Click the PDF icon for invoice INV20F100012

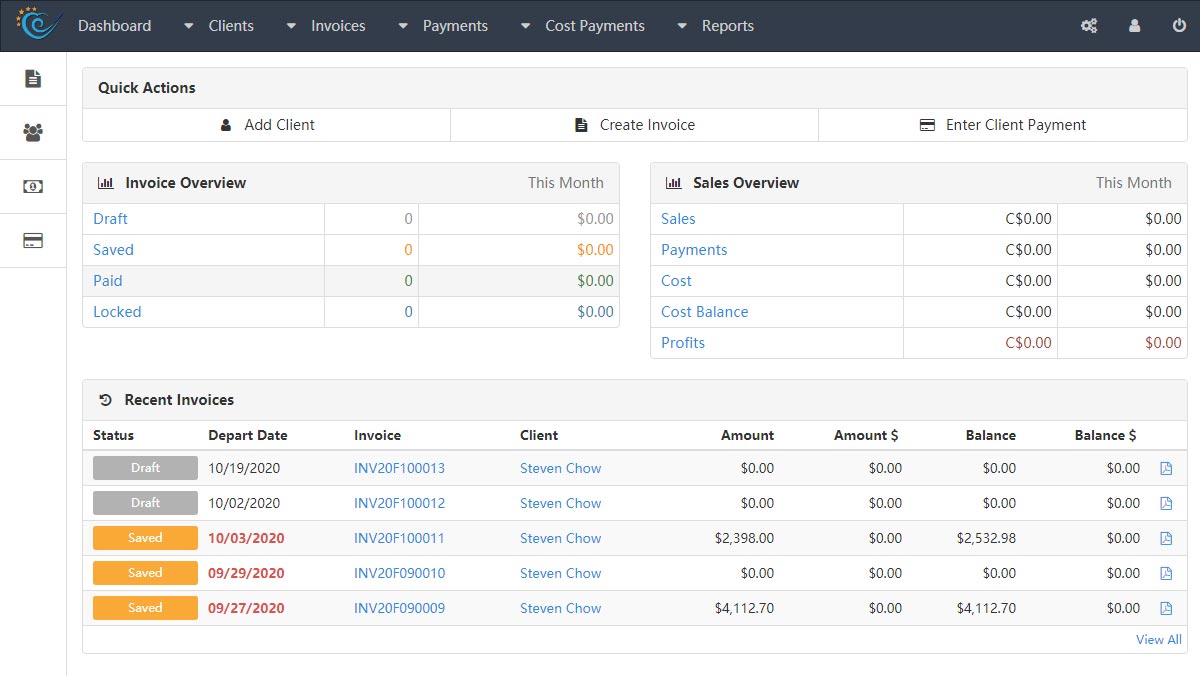click(x=1166, y=503)
